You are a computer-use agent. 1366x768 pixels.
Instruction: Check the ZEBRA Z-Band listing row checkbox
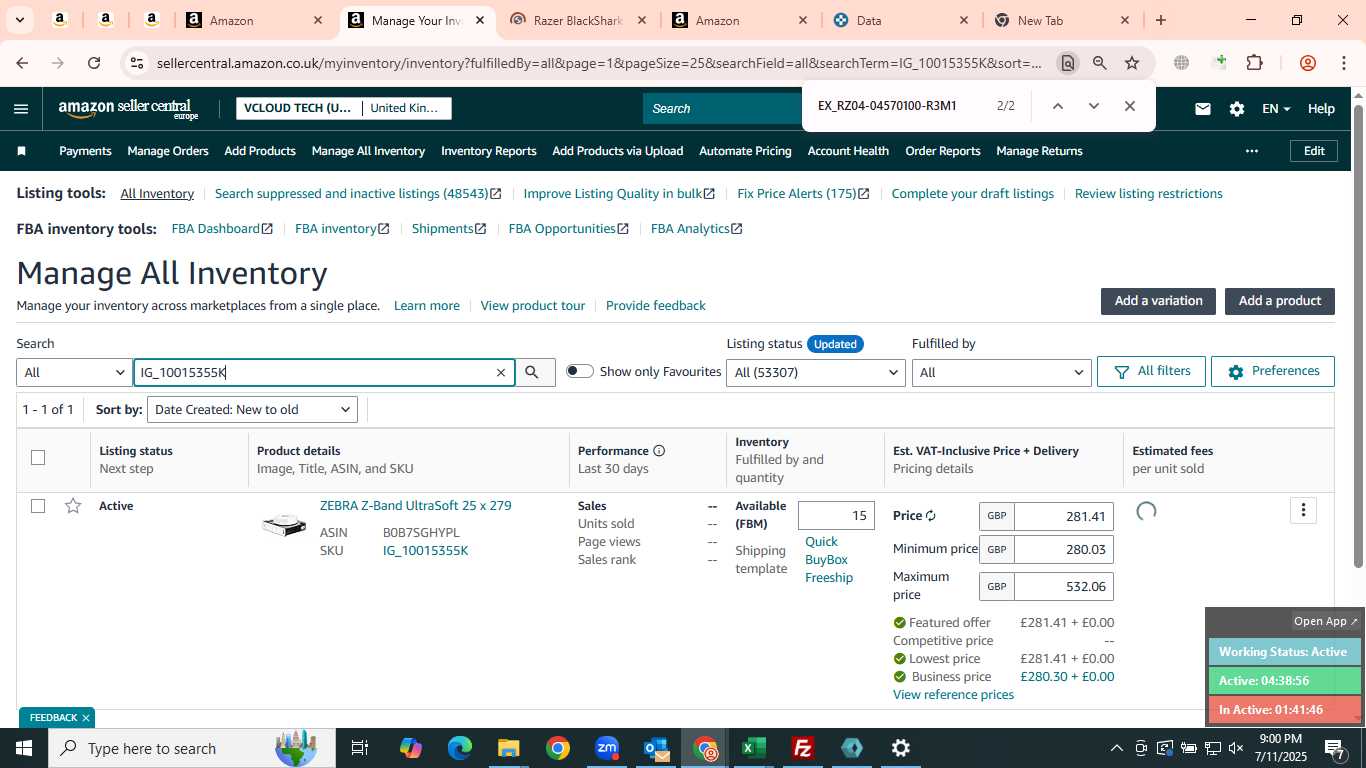38,506
